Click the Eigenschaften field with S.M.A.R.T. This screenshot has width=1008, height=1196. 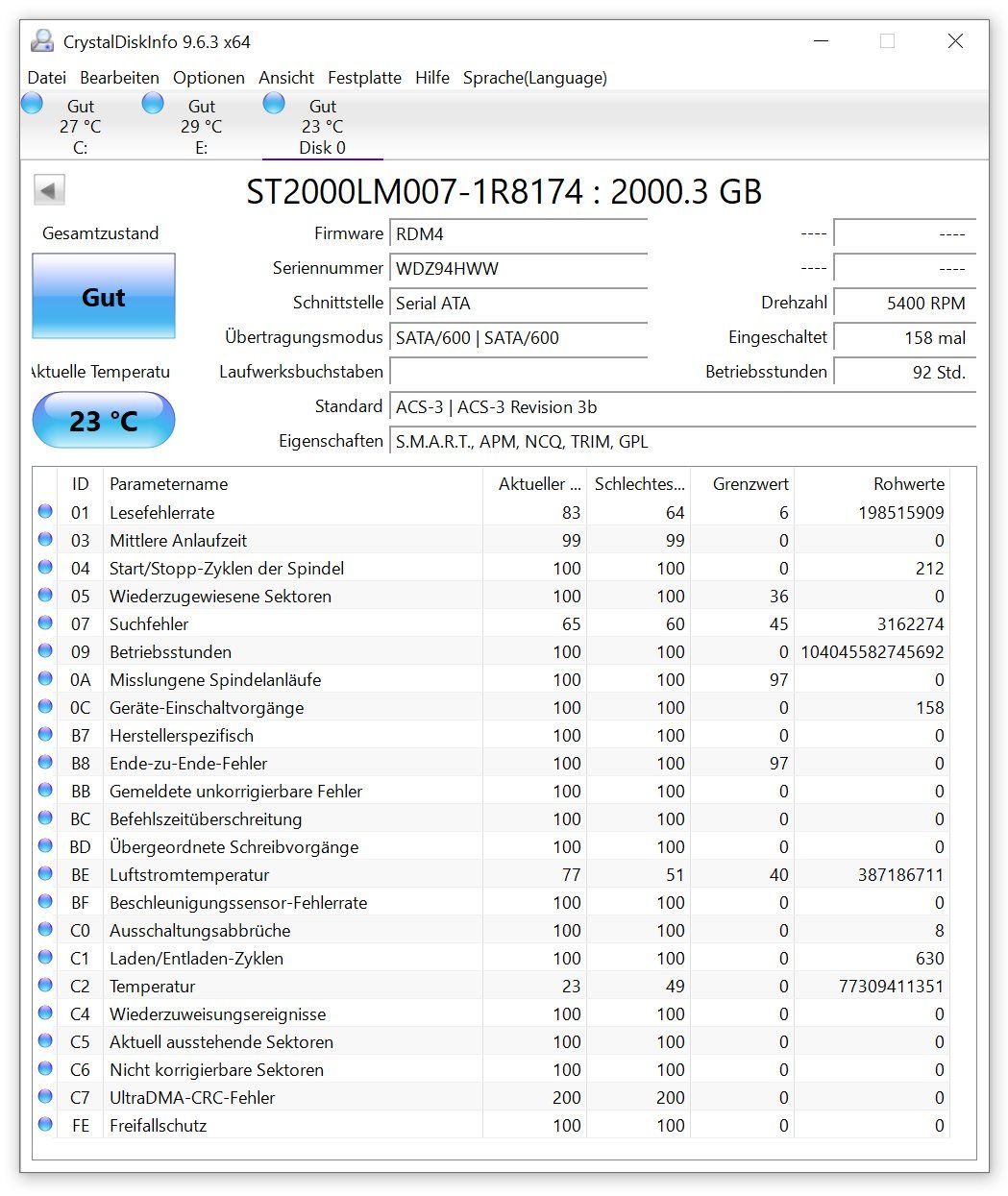tap(683, 442)
